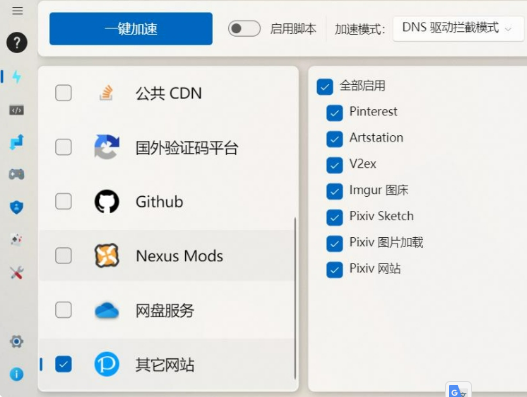Click the V2ex label text
Screen dimensions: 527x397
pyautogui.click(x=363, y=164)
